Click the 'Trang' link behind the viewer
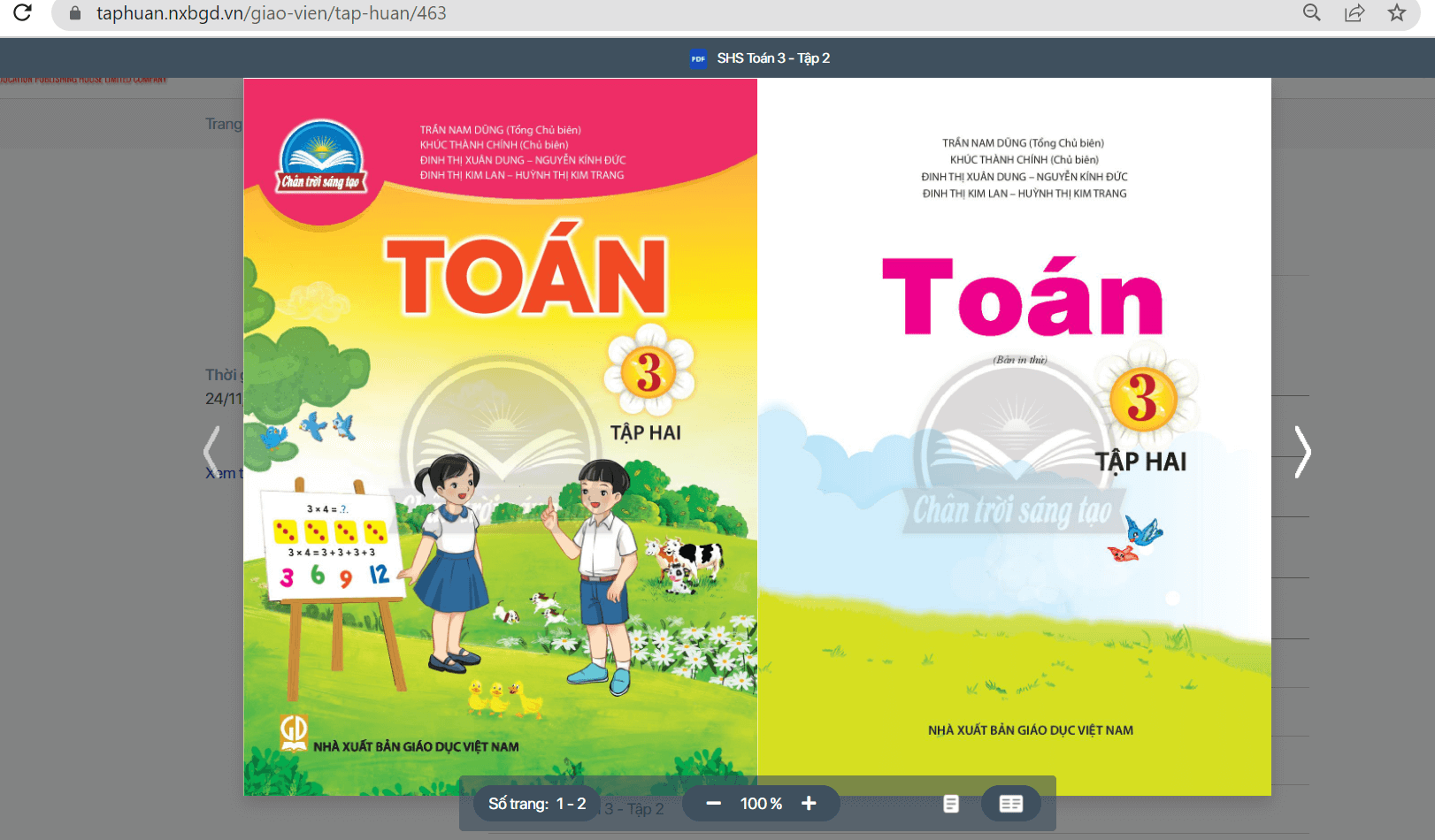Image resolution: width=1435 pixels, height=840 pixels. click(224, 124)
